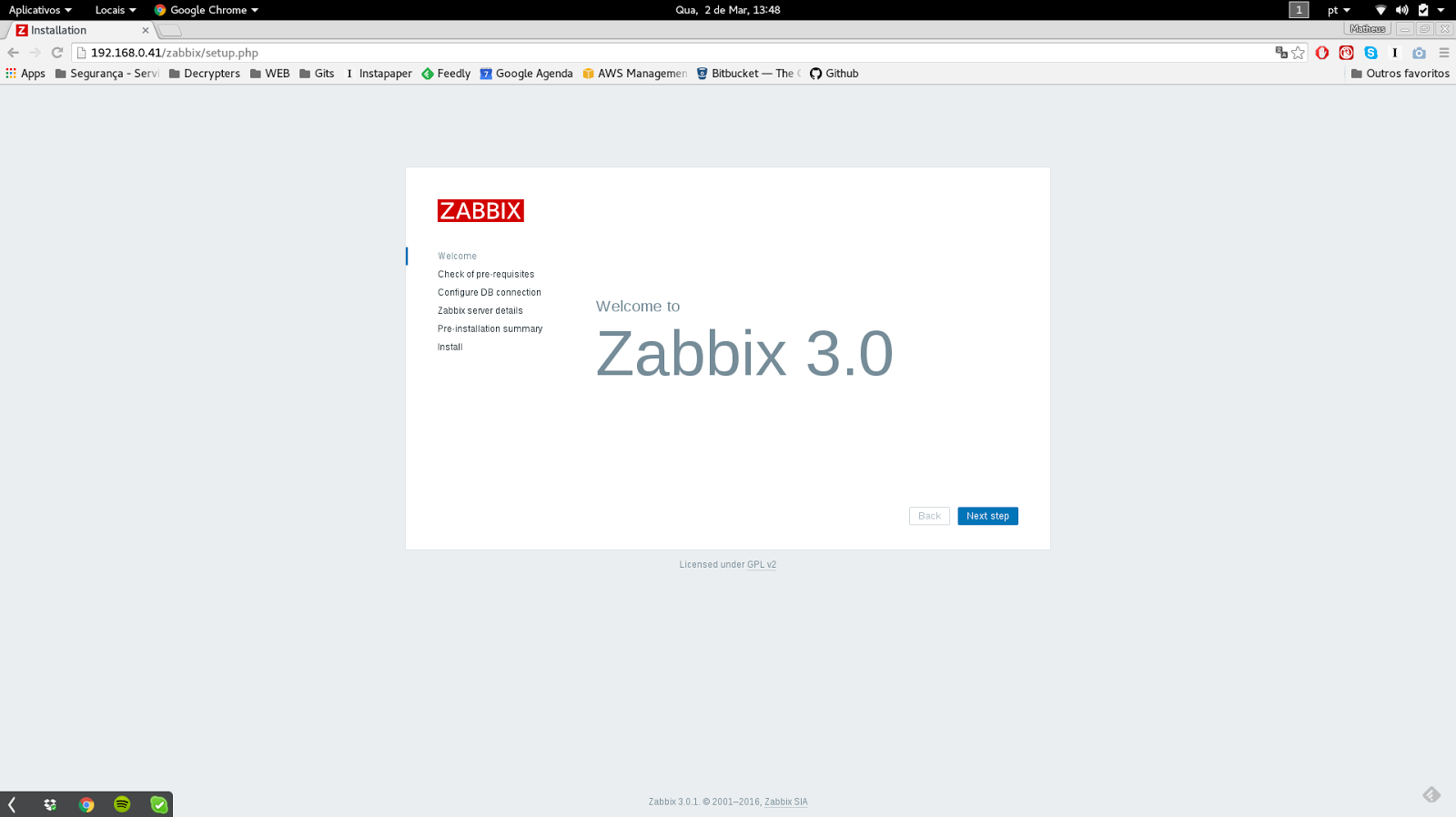Open the GPL v2 license link

(x=762, y=565)
